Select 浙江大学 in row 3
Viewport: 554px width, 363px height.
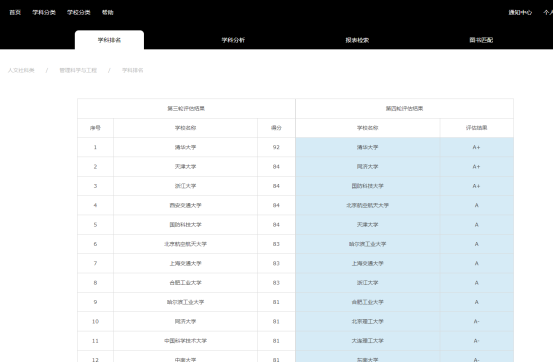click(x=185, y=186)
